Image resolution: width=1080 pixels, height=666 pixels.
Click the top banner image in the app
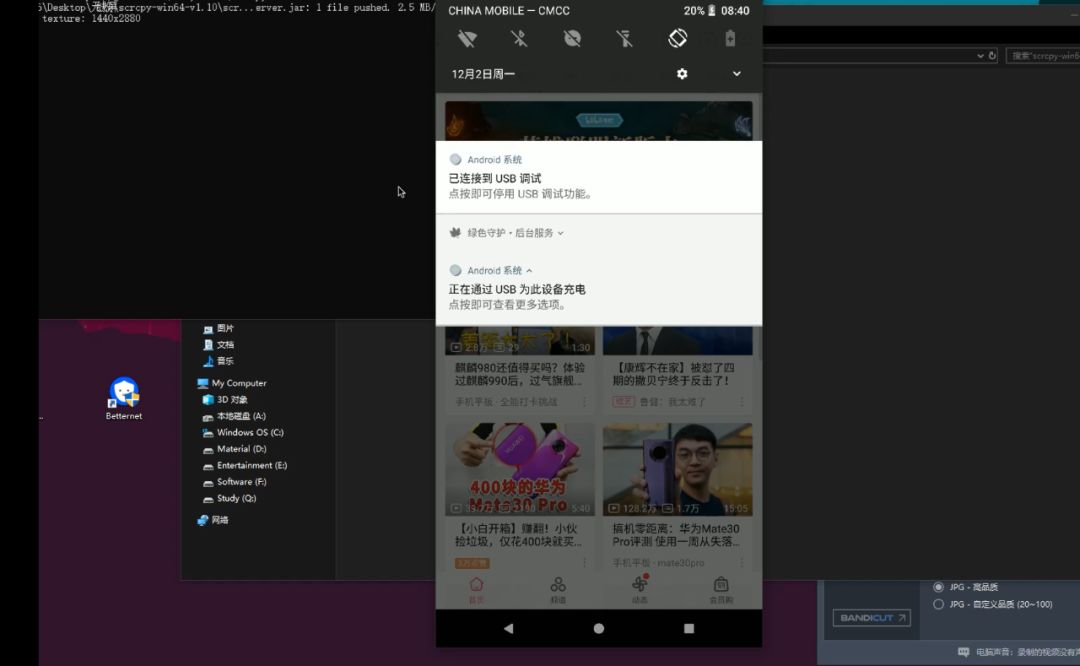click(599, 121)
